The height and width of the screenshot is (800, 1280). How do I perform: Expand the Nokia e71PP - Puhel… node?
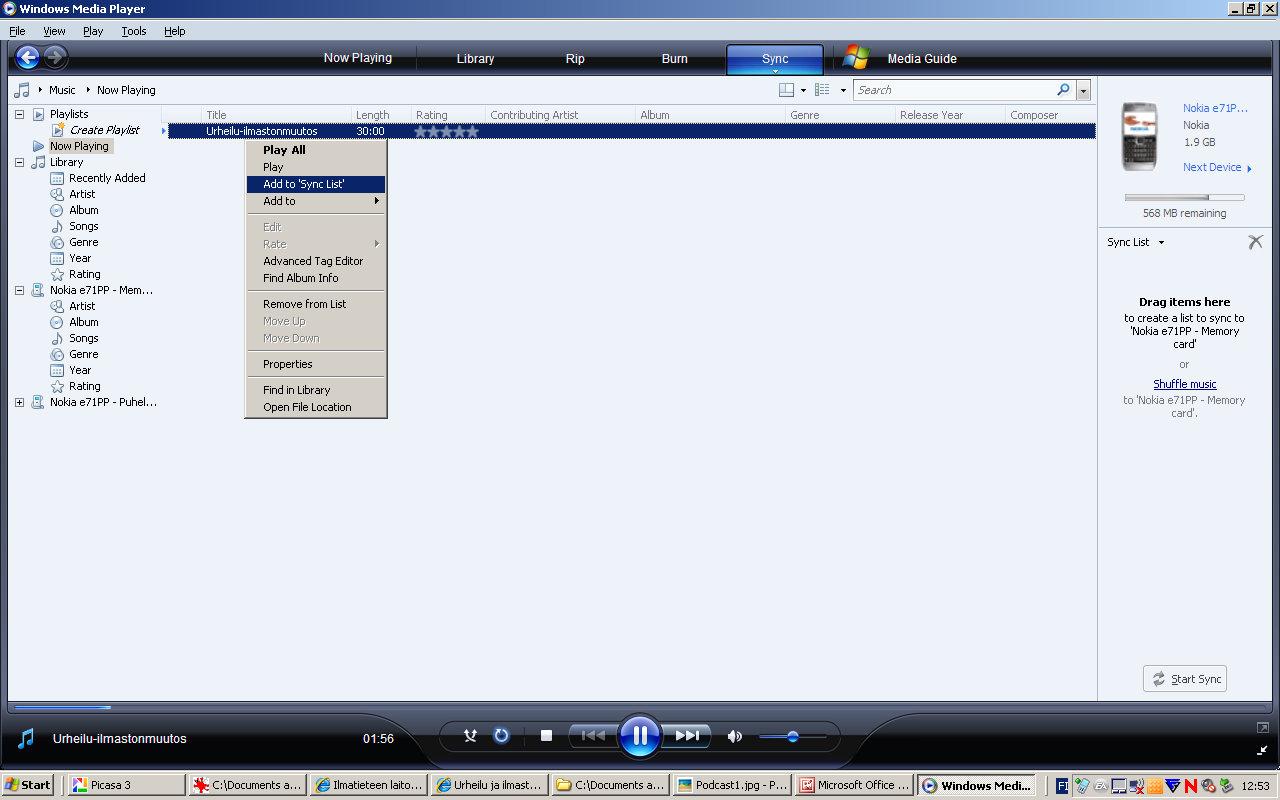point(19,402)
